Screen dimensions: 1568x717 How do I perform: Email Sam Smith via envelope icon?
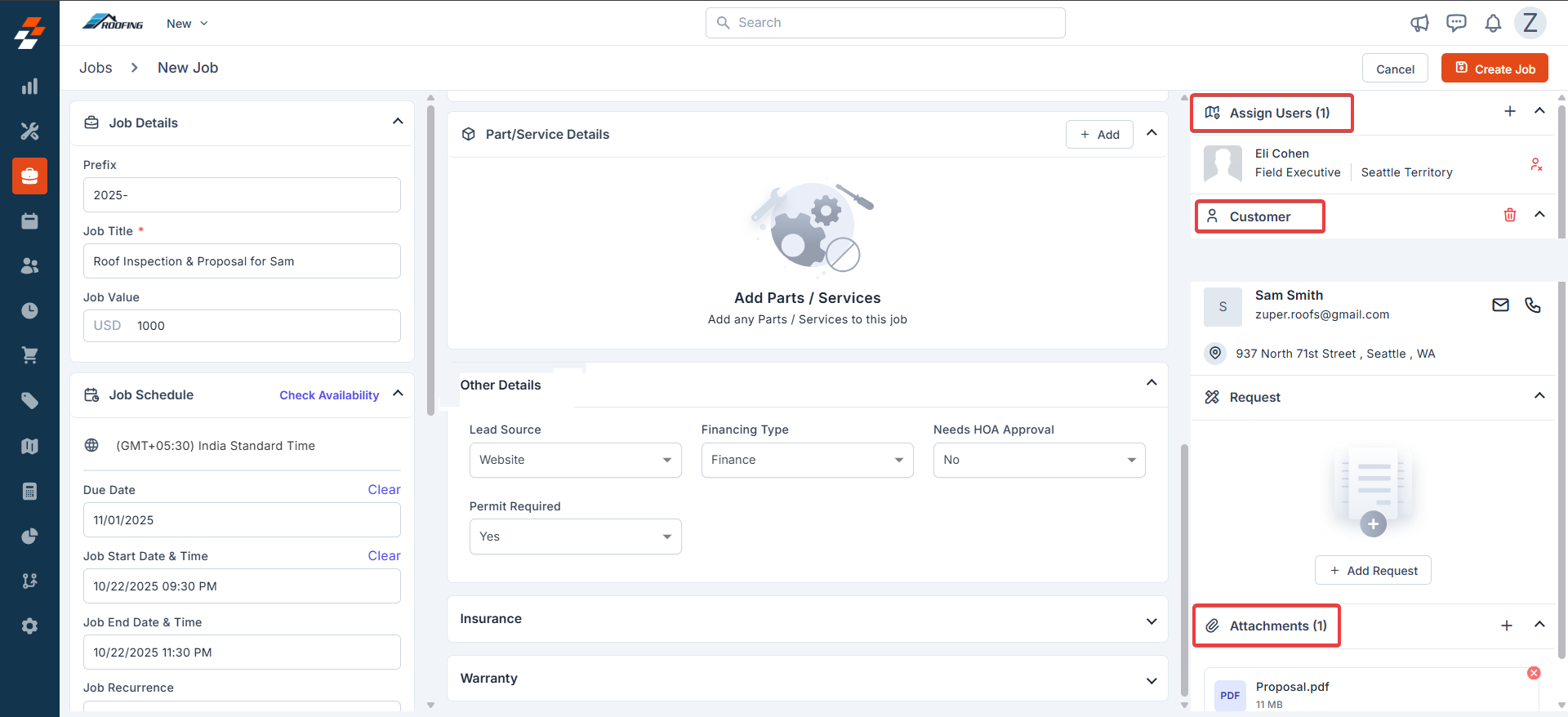[1501, 305]
